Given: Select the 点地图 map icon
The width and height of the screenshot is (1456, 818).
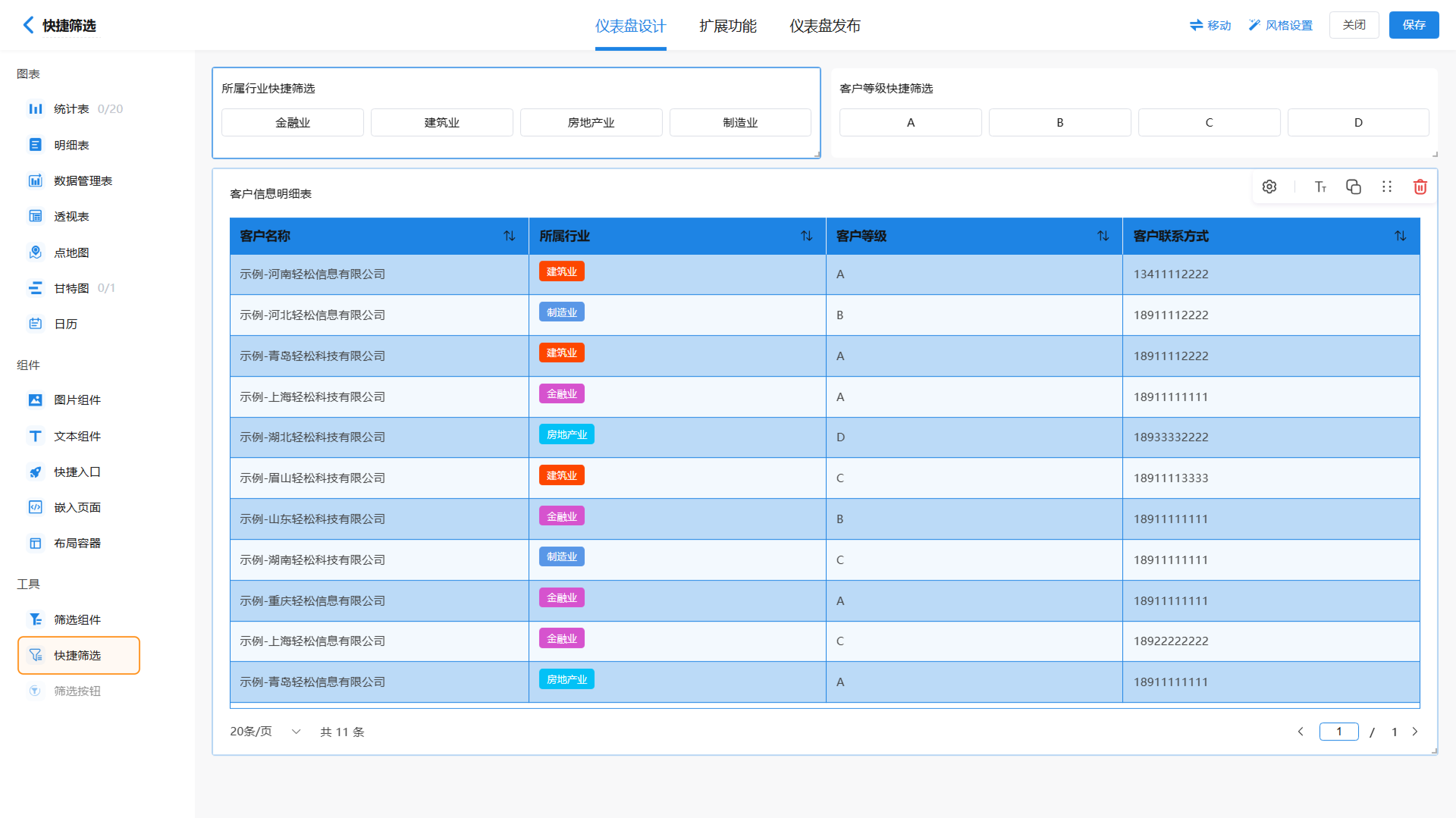Looking at the screenshot, I should coord(35,252).
